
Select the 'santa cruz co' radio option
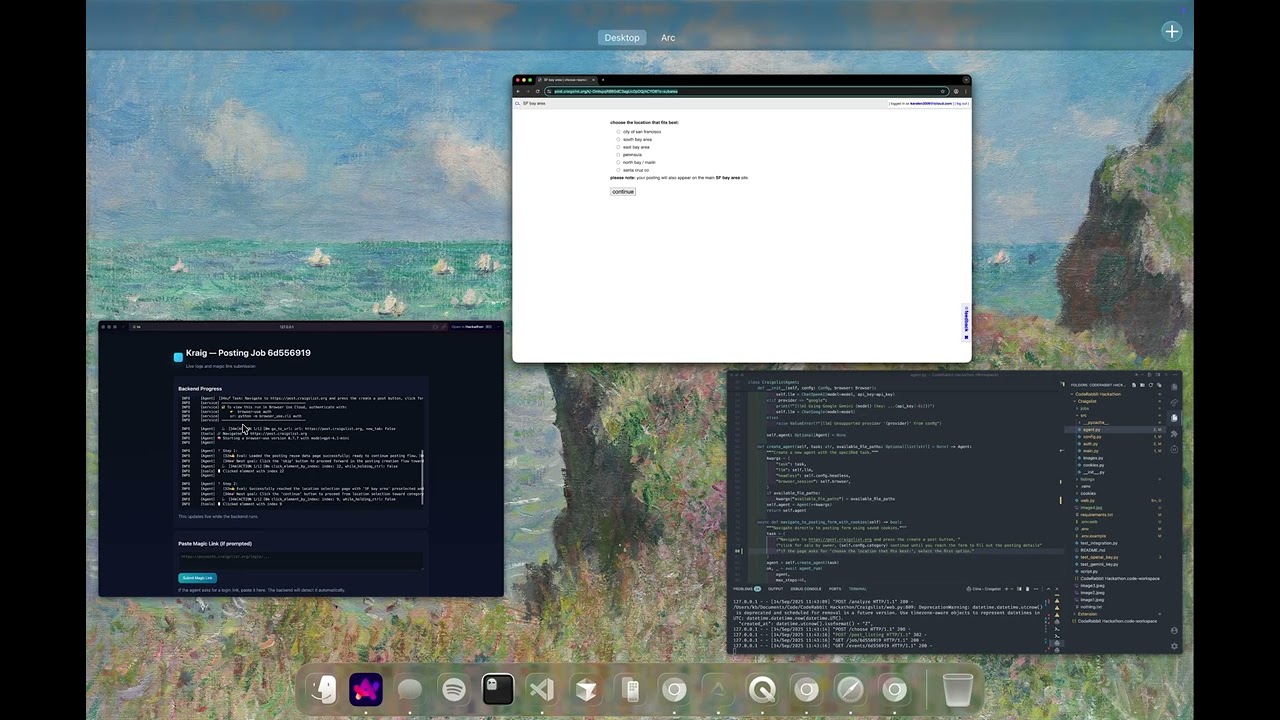[x=618, y=170]
